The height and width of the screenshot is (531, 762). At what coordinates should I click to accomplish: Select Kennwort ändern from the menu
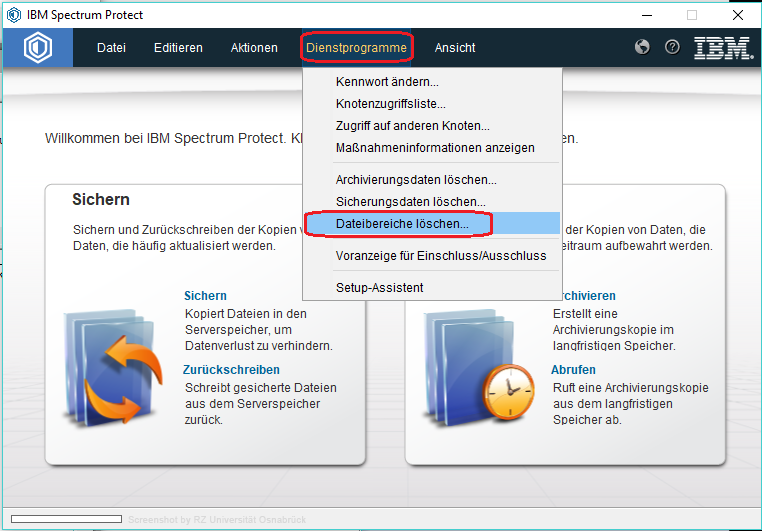pyautogui.click(x=387, y=82)
